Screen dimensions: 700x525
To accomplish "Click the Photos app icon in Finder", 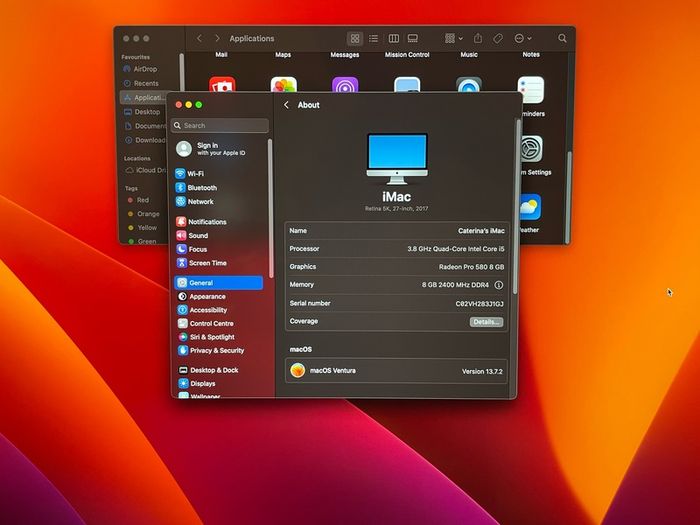I will pyautogui.click(x=283, y=85).
